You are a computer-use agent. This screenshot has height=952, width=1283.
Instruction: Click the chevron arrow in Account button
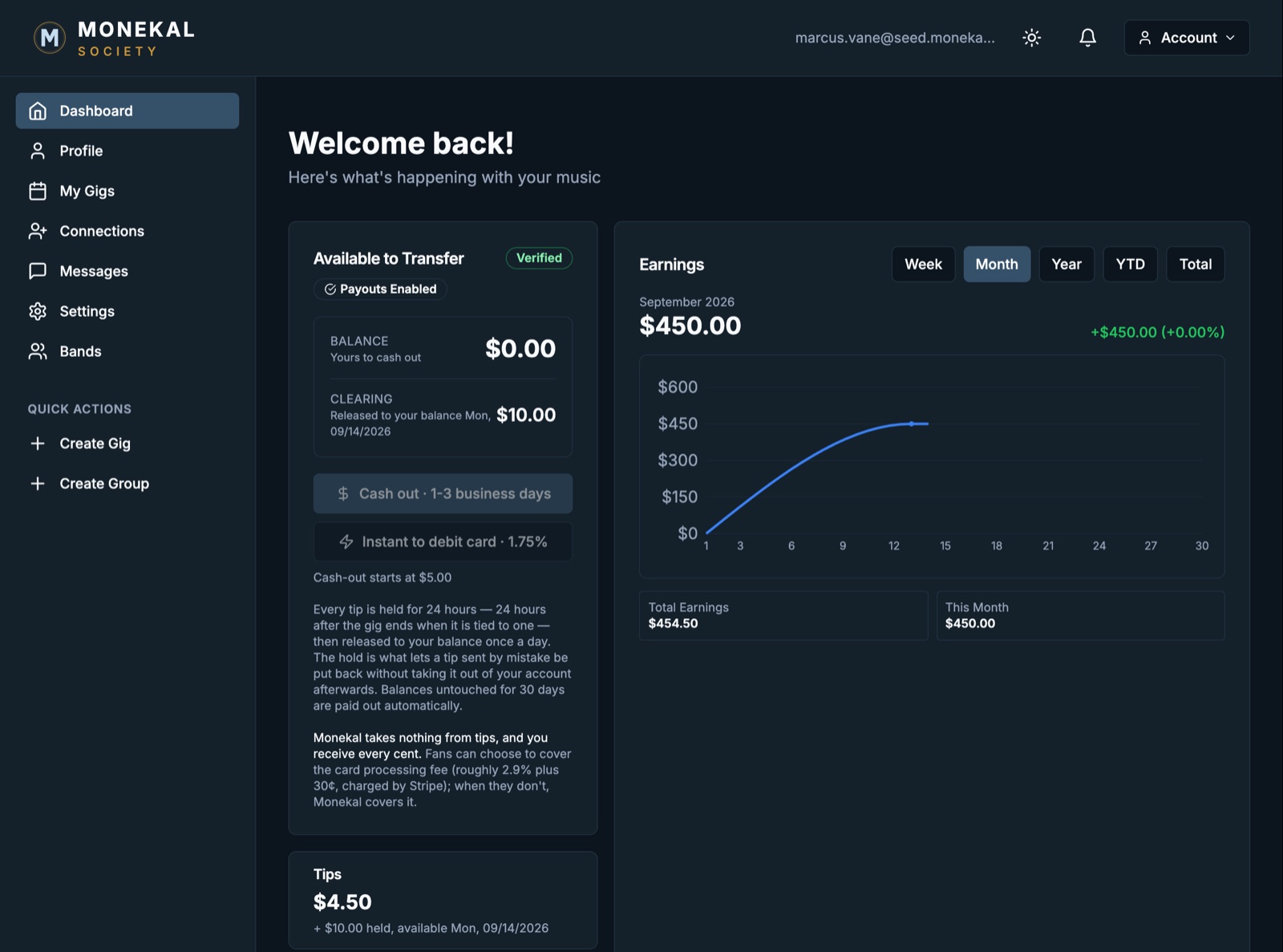1230,38
